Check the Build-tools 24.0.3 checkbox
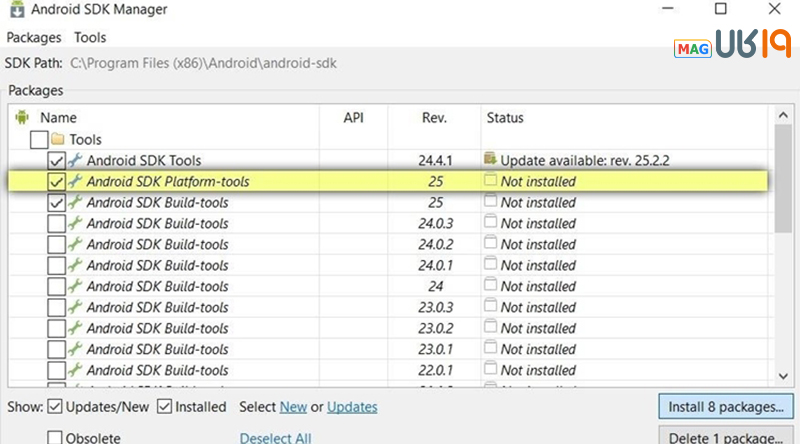The image size is (800, 444). [57, 224]
